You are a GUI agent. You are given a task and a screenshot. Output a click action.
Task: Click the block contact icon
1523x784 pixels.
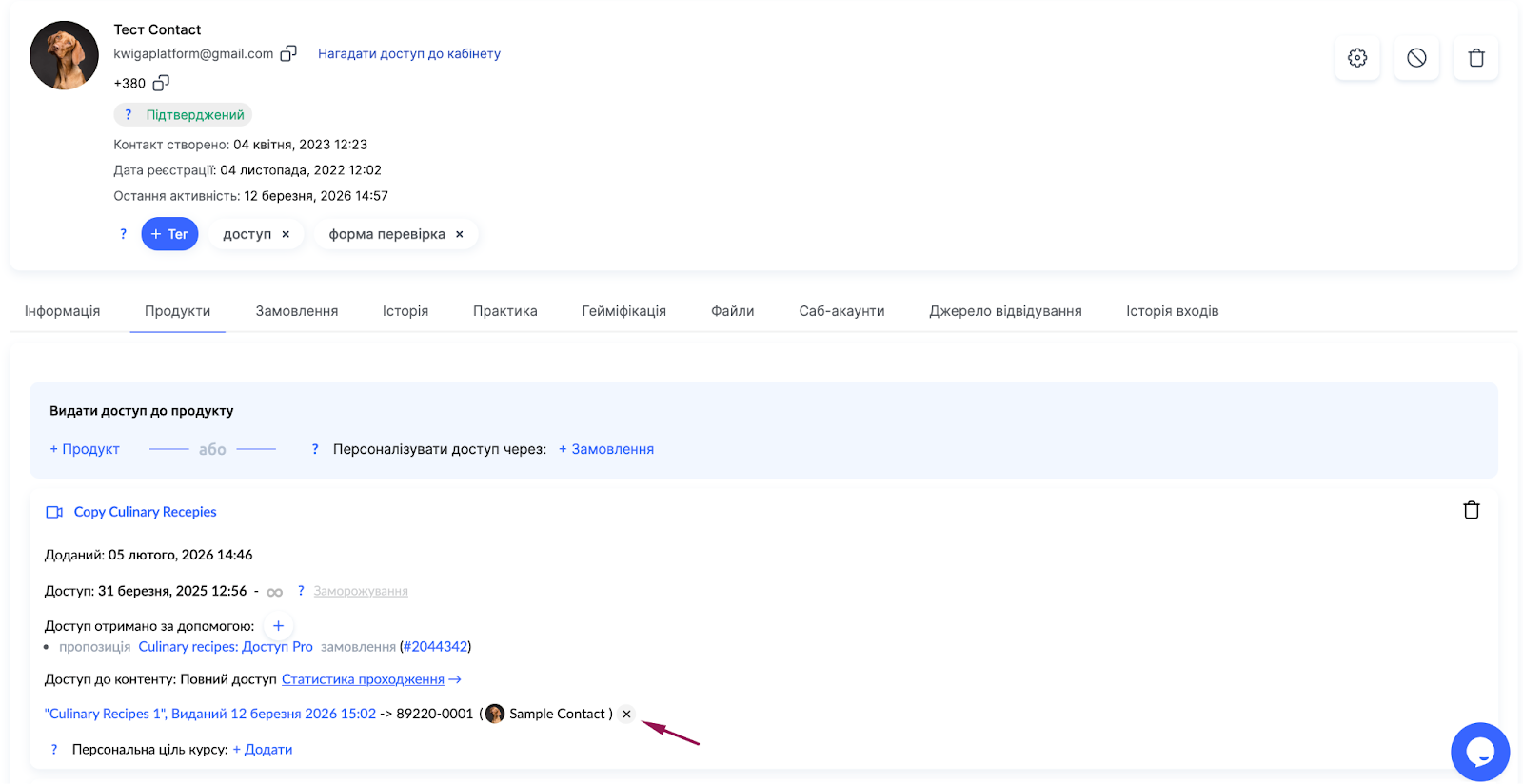pyautogui.click(x=1416, y=58)
